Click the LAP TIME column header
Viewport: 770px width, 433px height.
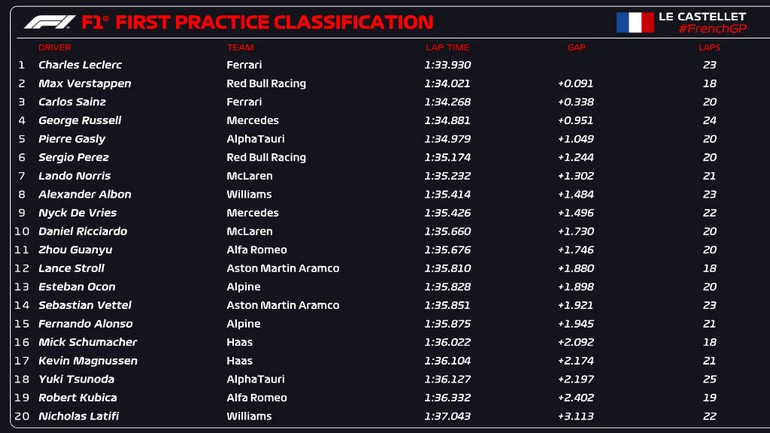click(446, 47)
